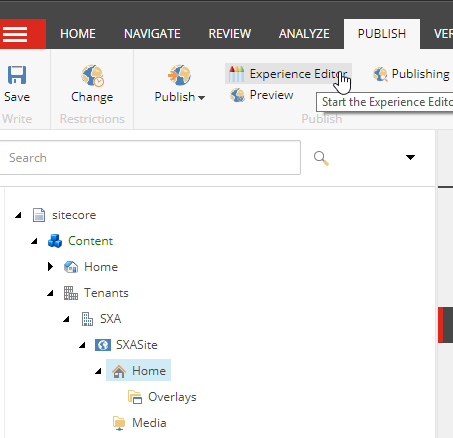The image size is (453, 438).
Task: Click the Publishing viewer icon
Action: 380,74
